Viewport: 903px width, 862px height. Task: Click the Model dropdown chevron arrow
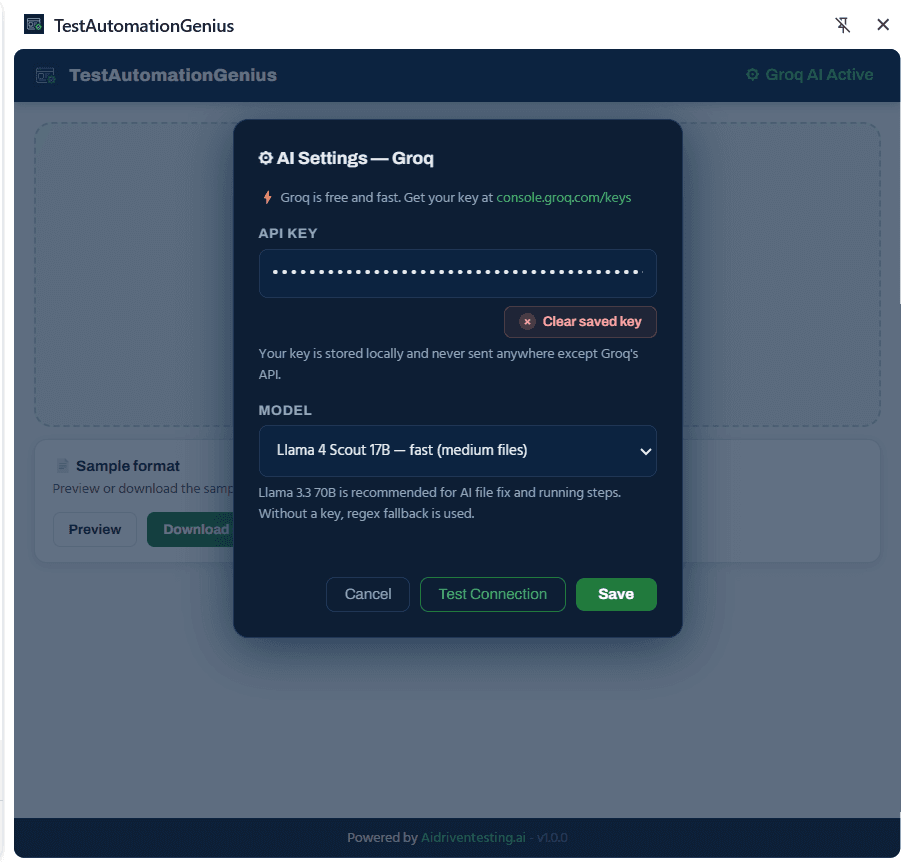tap(646, 451)
